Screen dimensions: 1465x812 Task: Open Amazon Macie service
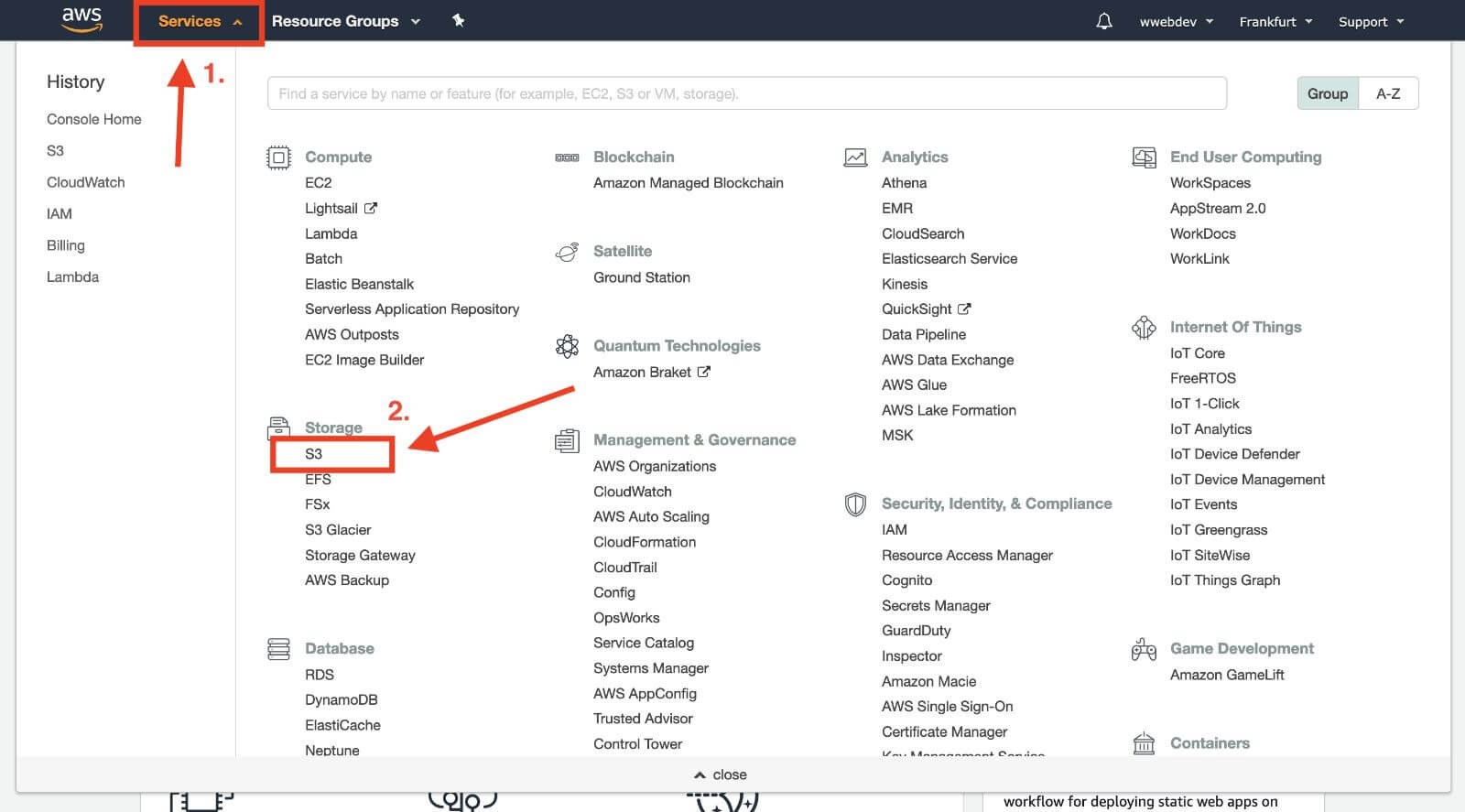[x=928, y=682]
